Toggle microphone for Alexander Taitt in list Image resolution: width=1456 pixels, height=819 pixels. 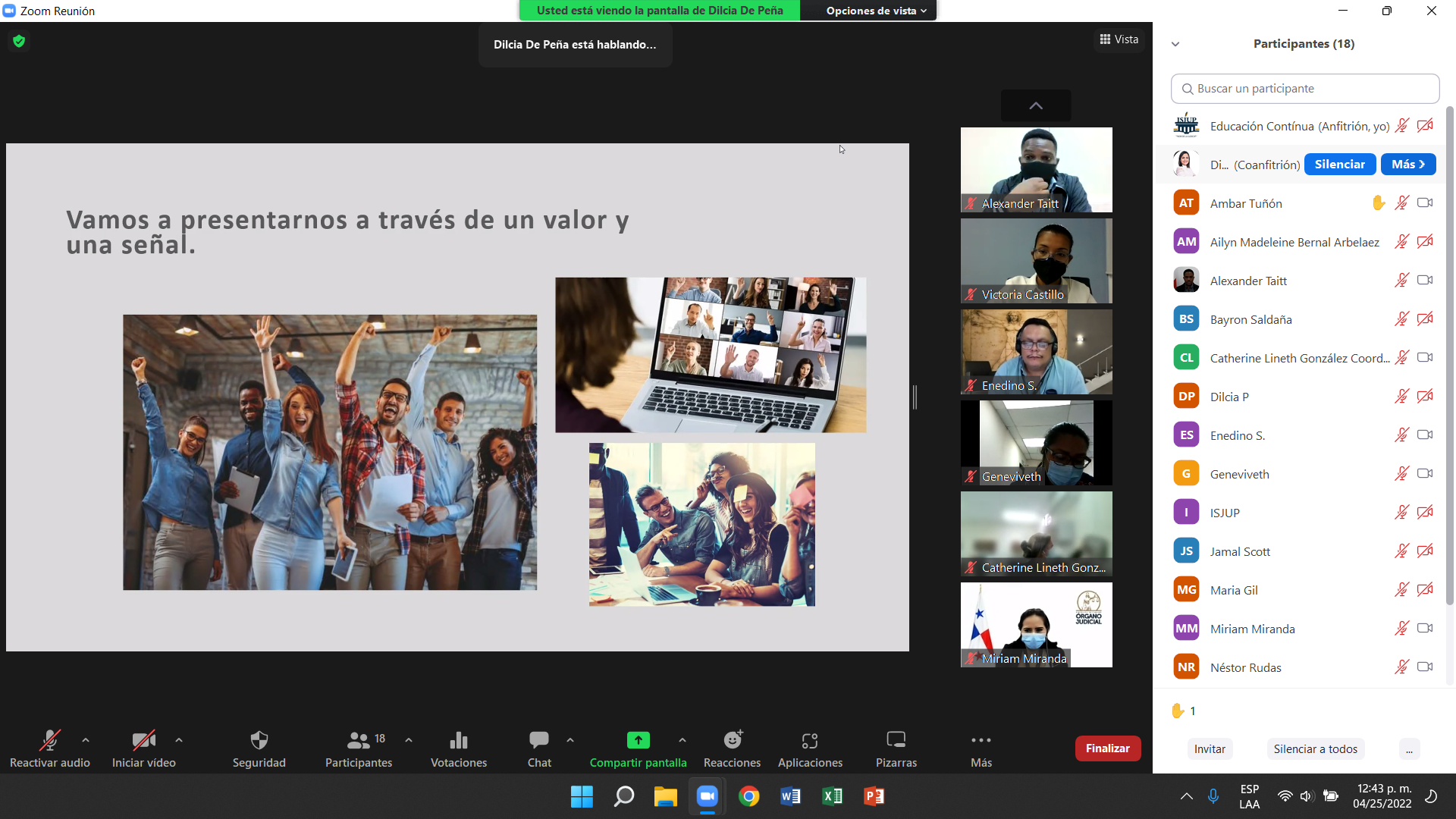[1401, 281]
